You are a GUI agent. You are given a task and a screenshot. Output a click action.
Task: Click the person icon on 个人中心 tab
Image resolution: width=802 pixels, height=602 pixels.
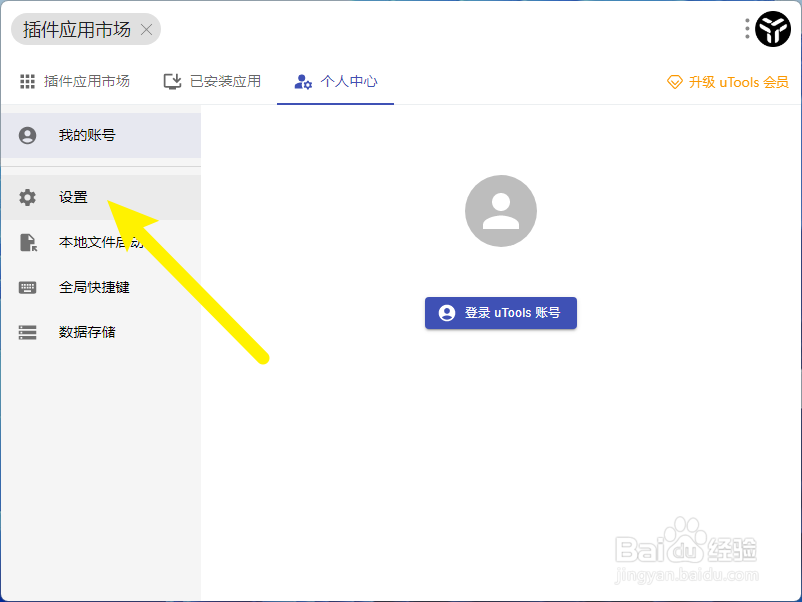tap(302, 81)
